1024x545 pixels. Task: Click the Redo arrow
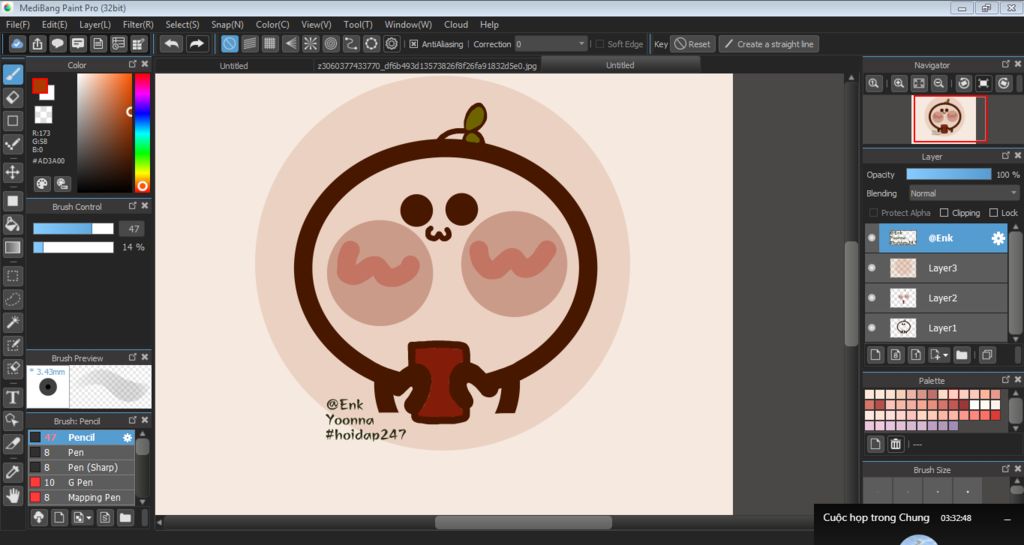point(196,44)
